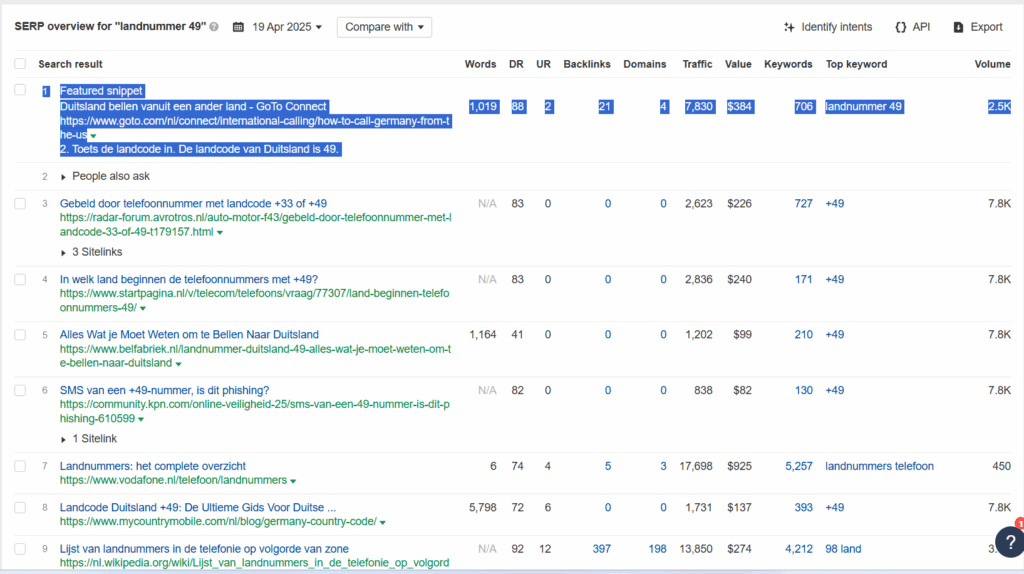Image resolution: width=1024 pixels, height=574 pixels.
Task: Click top keyword landnummers telefoon
Action: click(x=879, y=466)
